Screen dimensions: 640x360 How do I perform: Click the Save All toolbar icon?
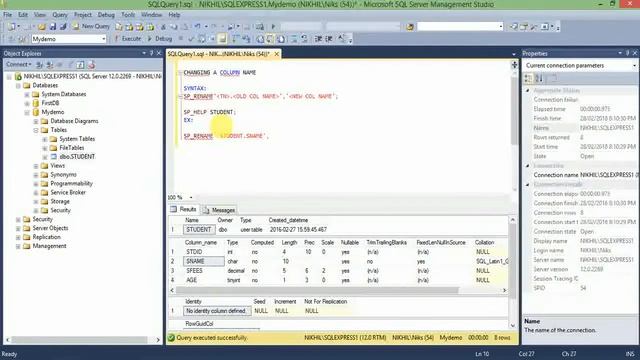pos(63,27)
